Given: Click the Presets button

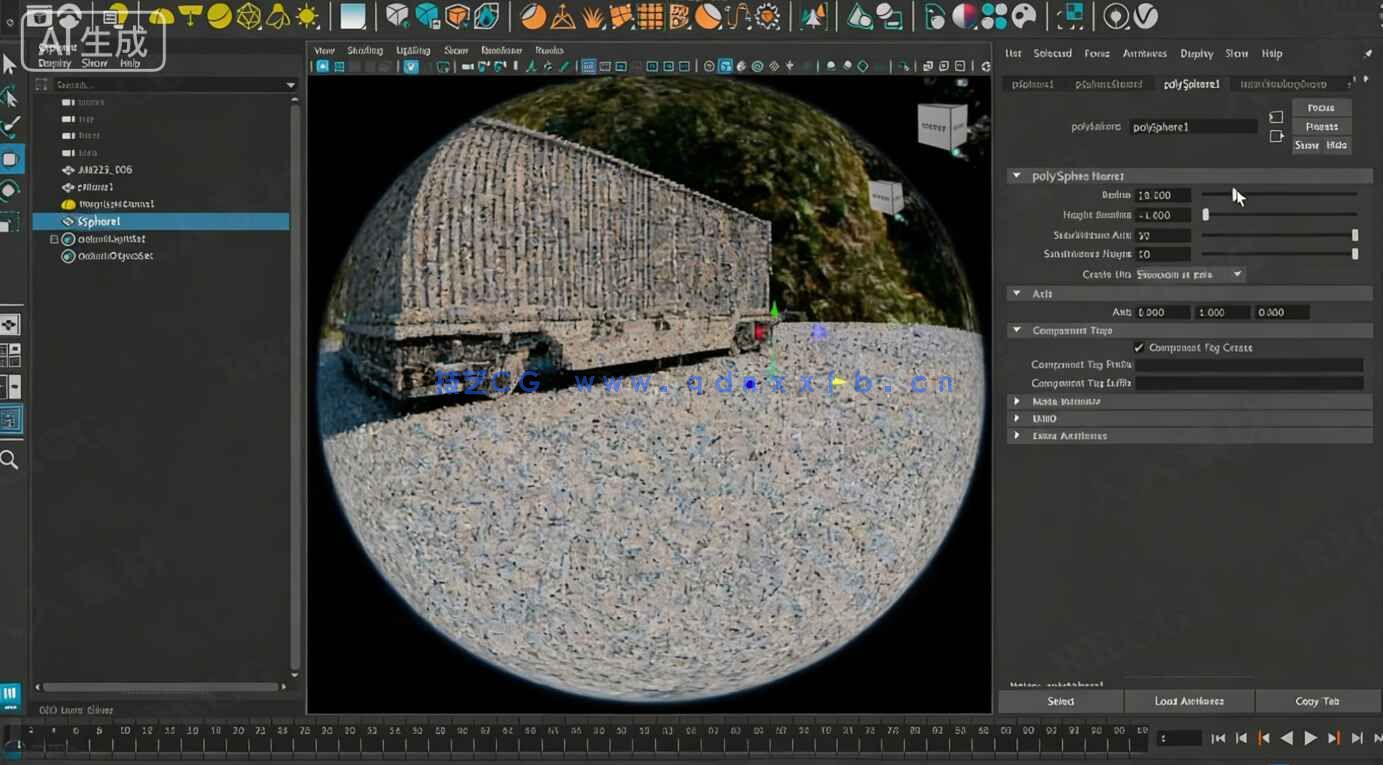Looking at the screenshot, I should 1321,126.
